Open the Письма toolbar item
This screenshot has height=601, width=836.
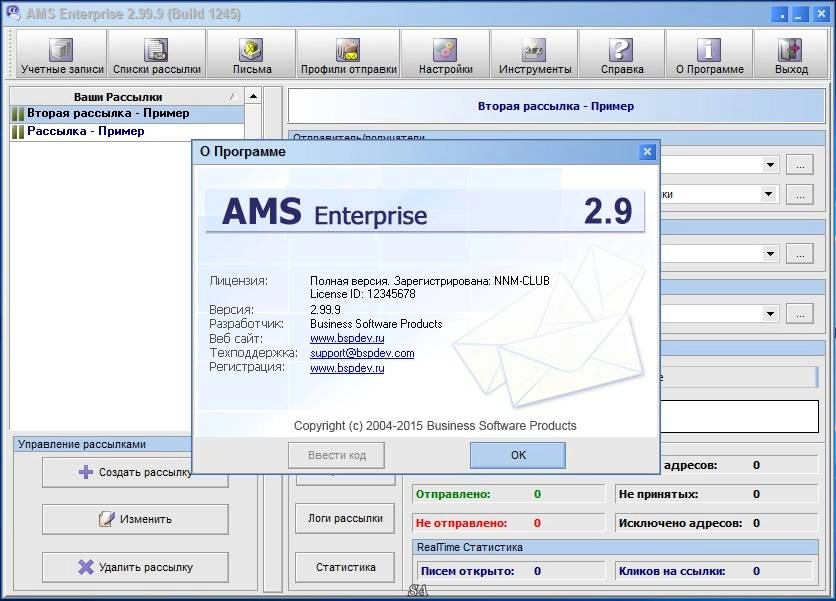(252, 54)
